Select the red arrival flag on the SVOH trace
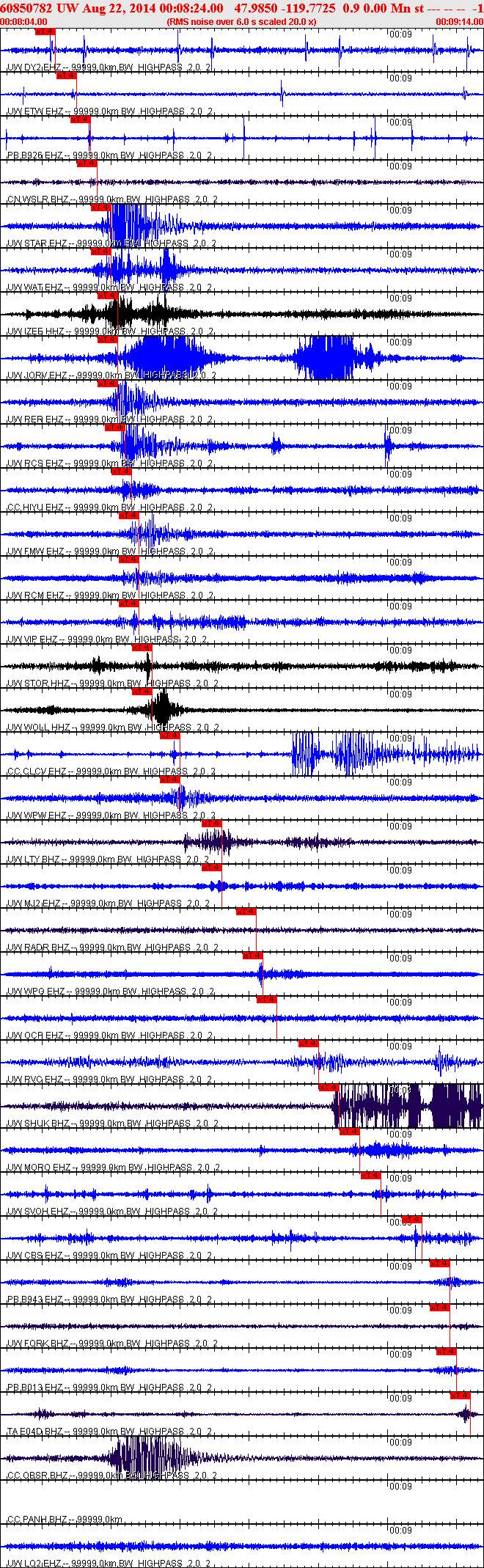This screenshot has height=1568, width=484. pos(371,1176)
